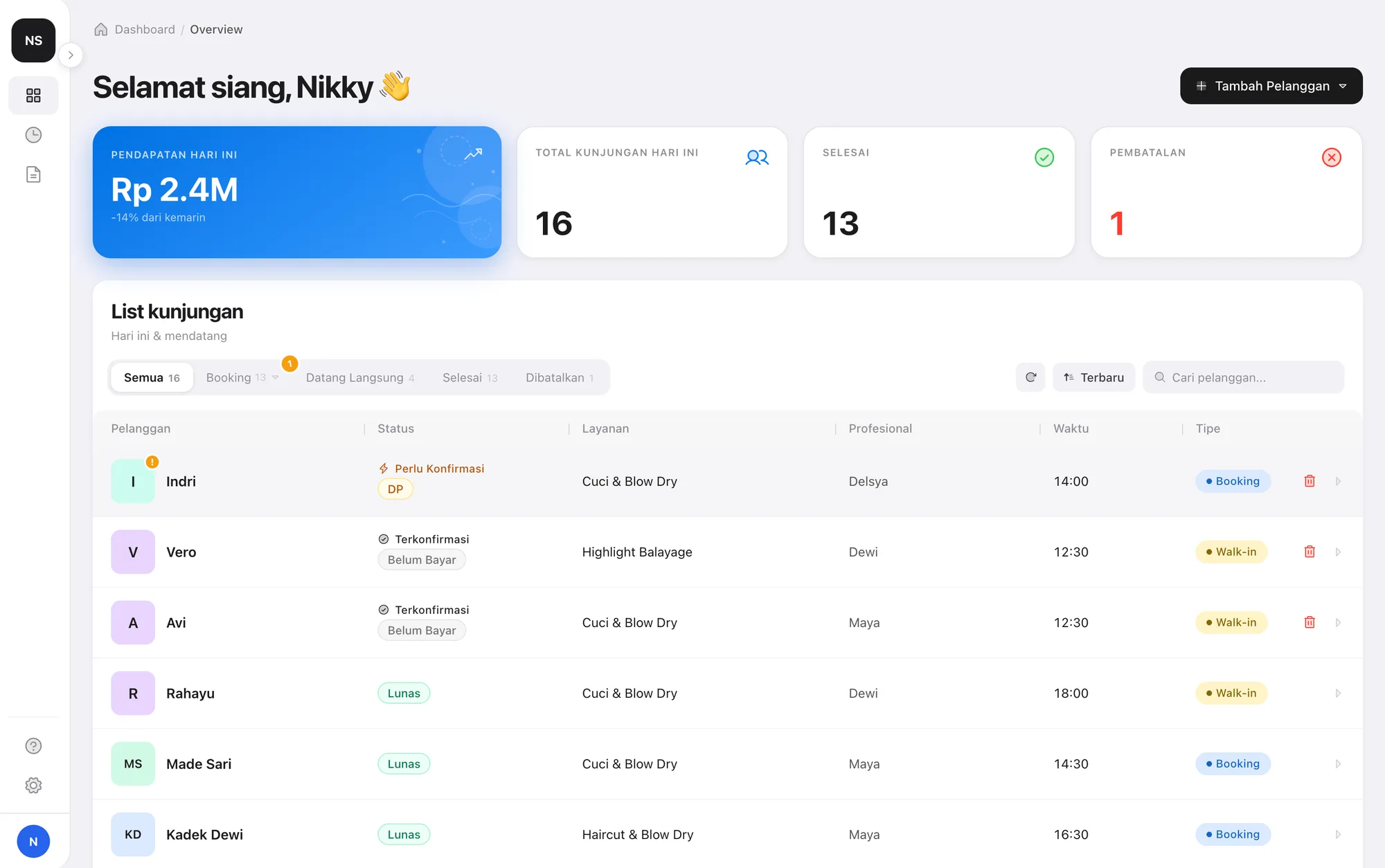Click Status column header

[395, 428]
